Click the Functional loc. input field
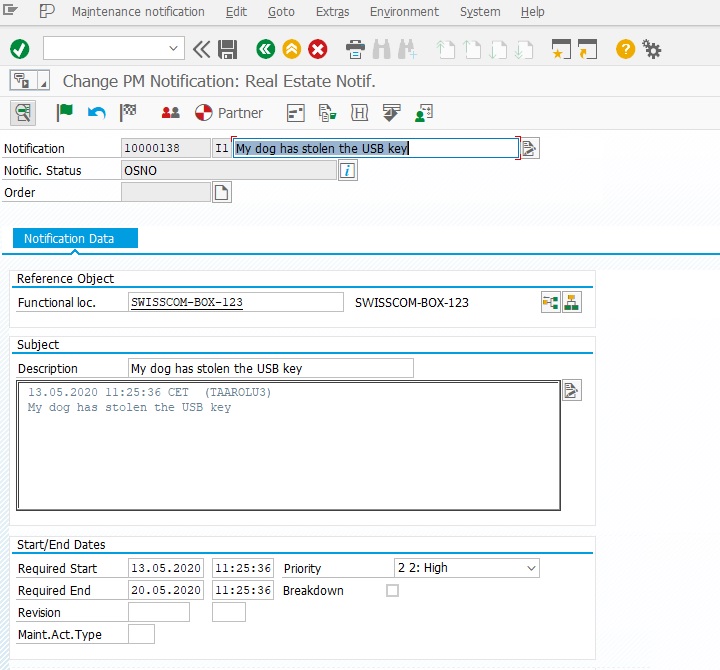This screenshot has height=670, width=720. (236, 302)
